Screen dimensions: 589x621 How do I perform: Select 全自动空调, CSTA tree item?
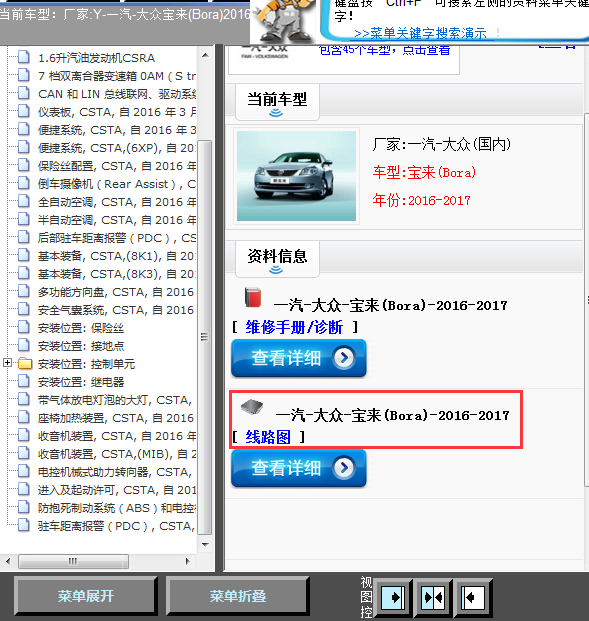coord(117,202)
